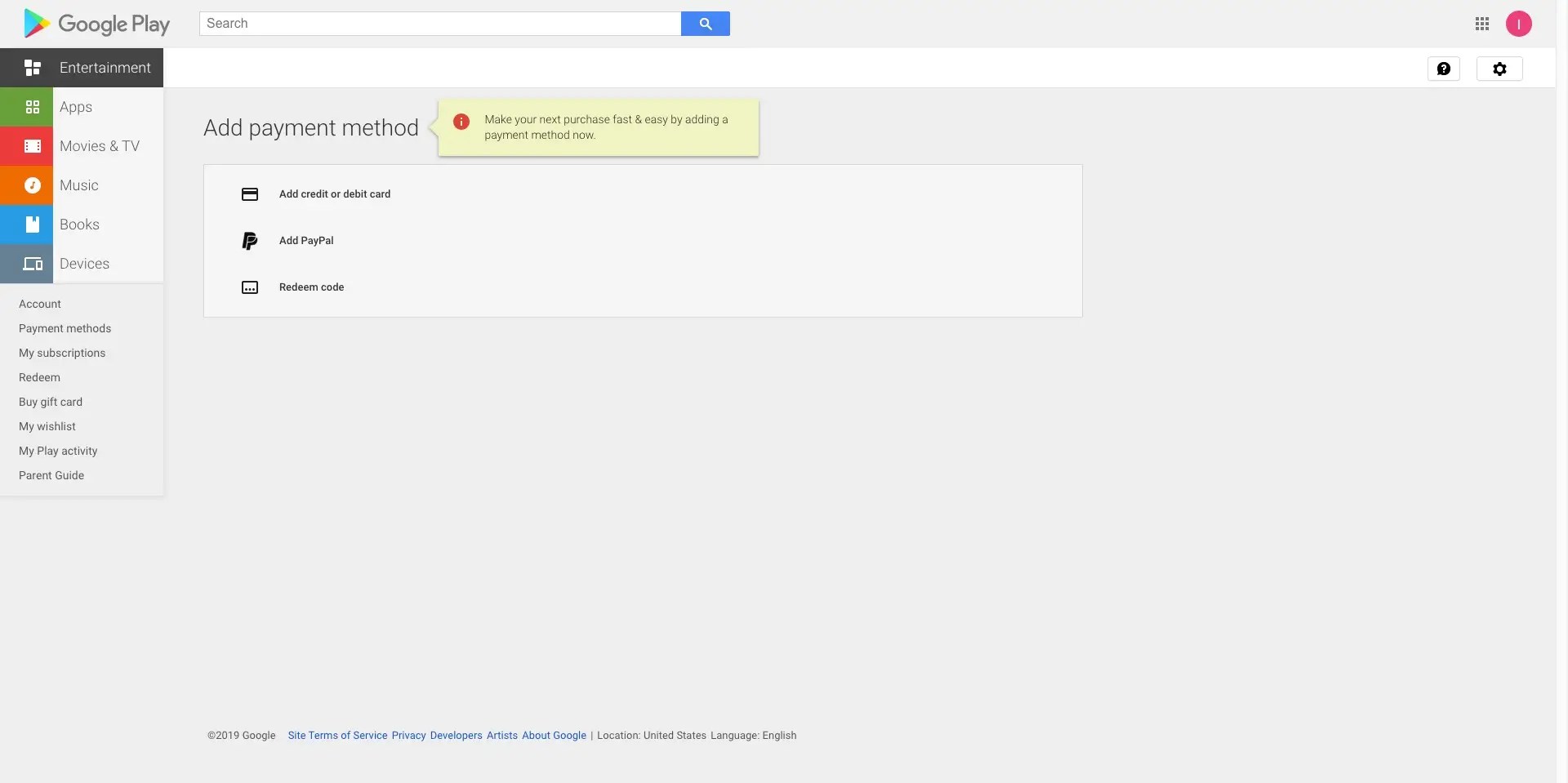Open Buy gift card link
This screenshot has width=1568, height=783.
(x=51, y=402)
